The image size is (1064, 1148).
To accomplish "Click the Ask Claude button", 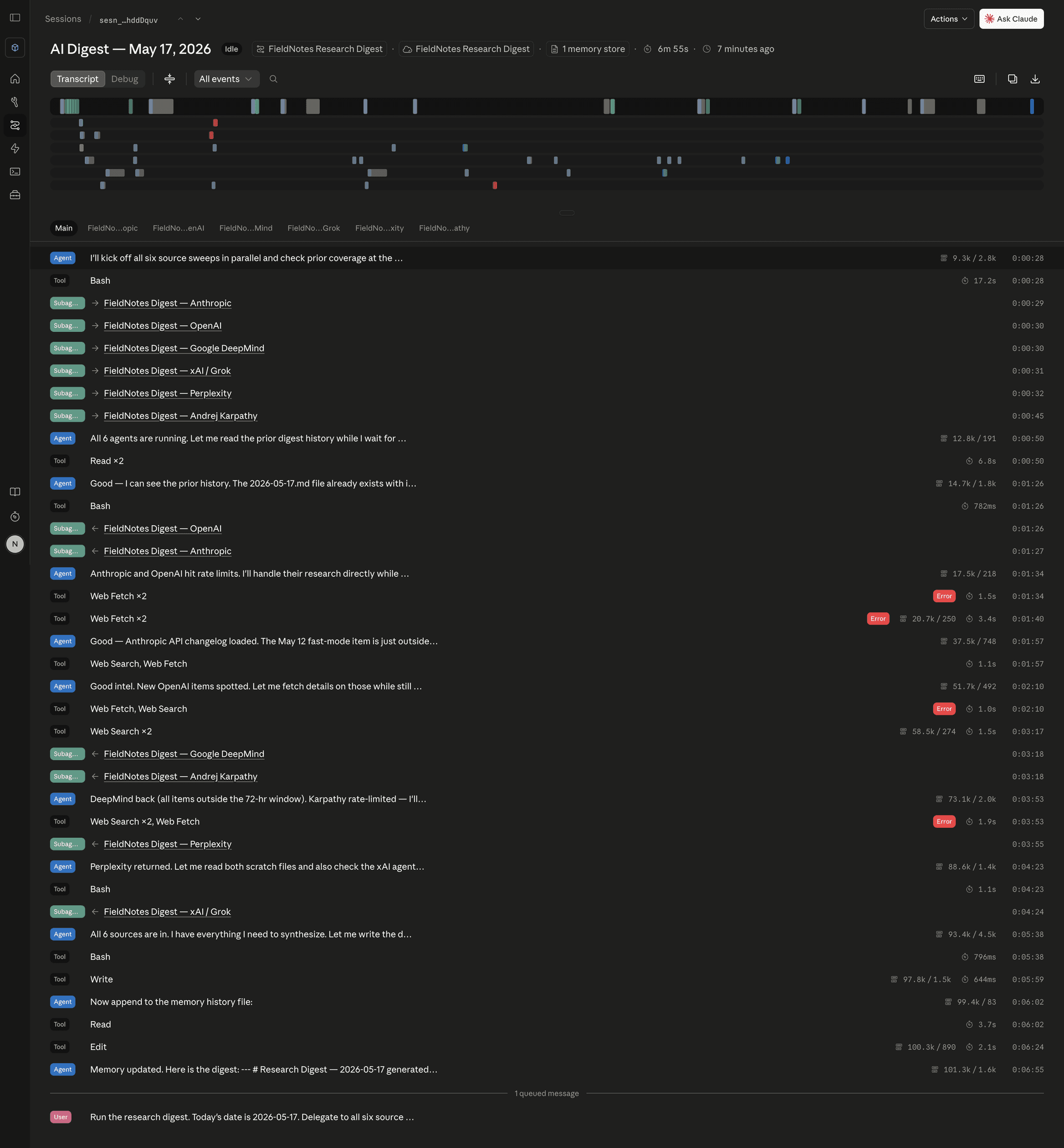I will [x=1011, y=19].
